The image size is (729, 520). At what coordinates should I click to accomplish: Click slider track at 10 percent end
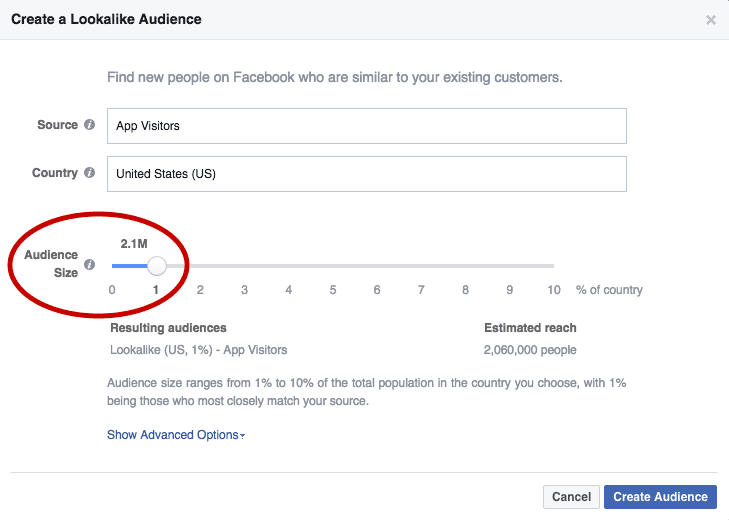(x=553, y=266)
